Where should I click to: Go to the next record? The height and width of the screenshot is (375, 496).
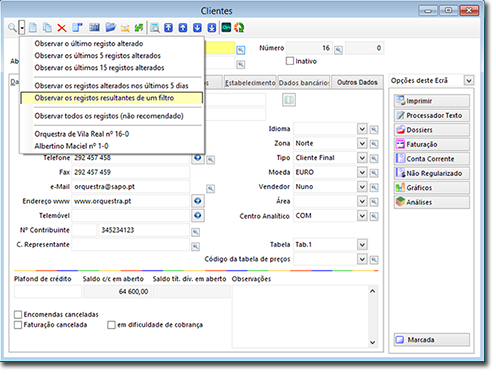coord(197,28)
